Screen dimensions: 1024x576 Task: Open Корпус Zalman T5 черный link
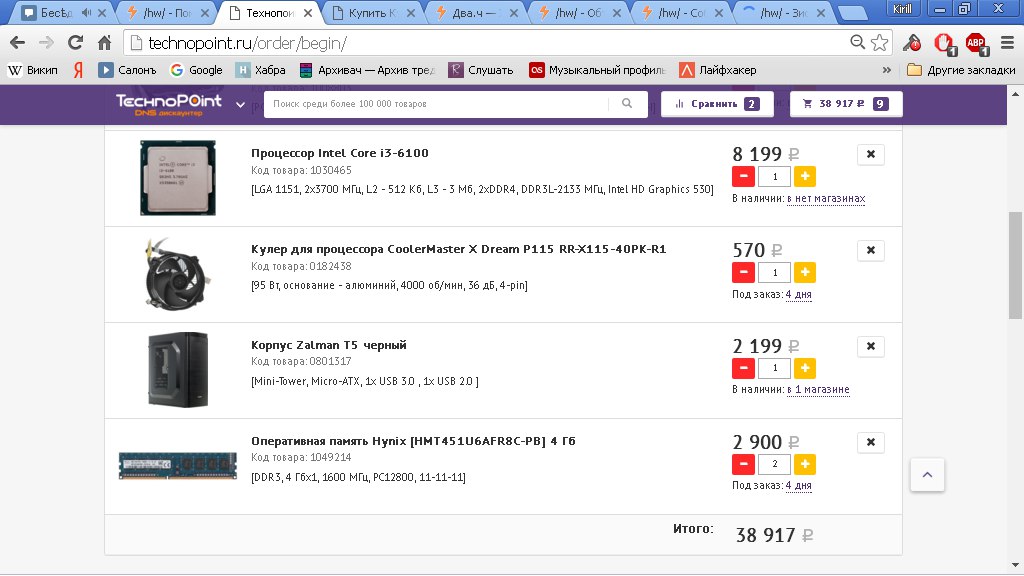point(328,345)
